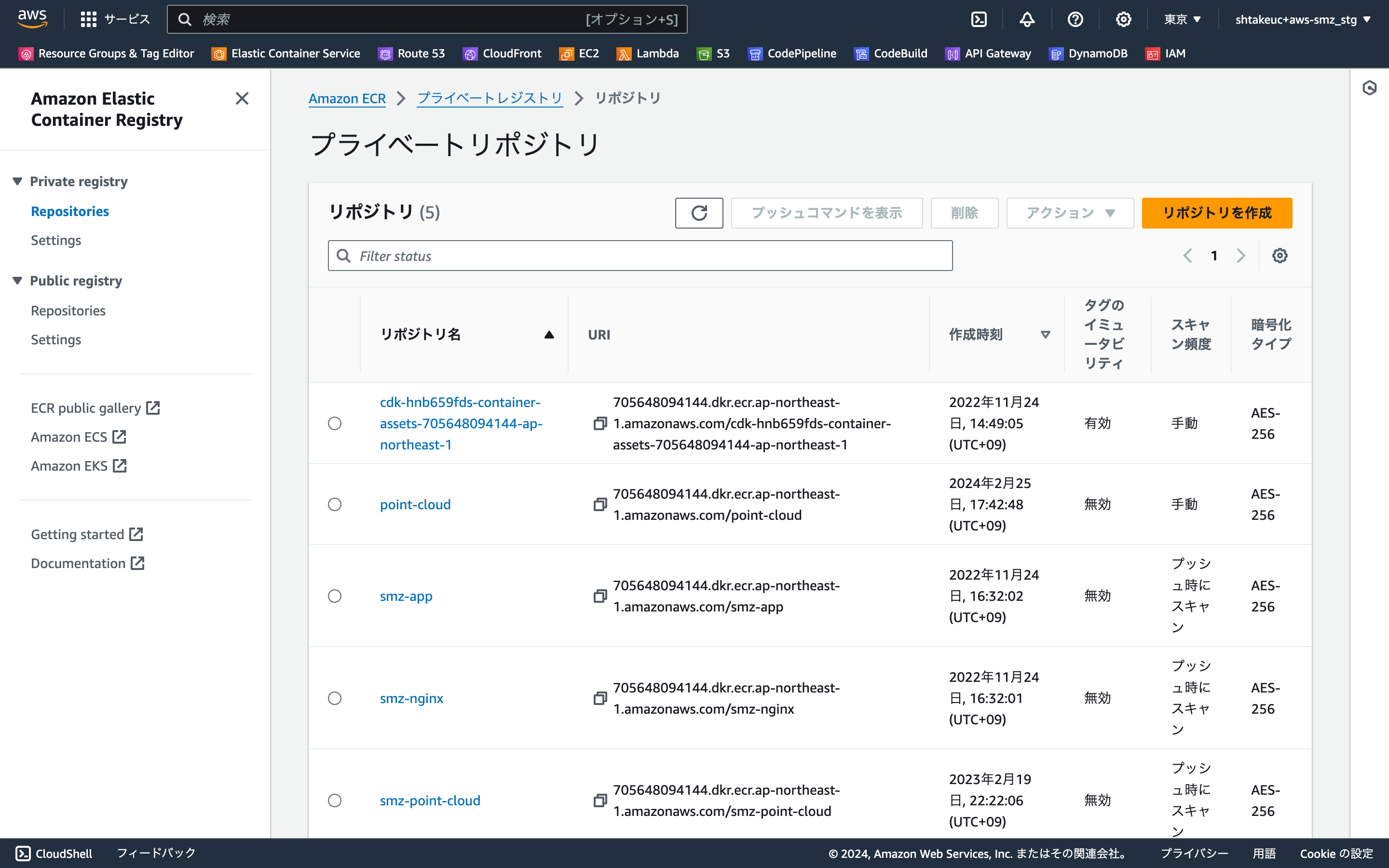Open Private registry Repositories
Screen dimensions: 1389x868
click(x=70, y=211)
